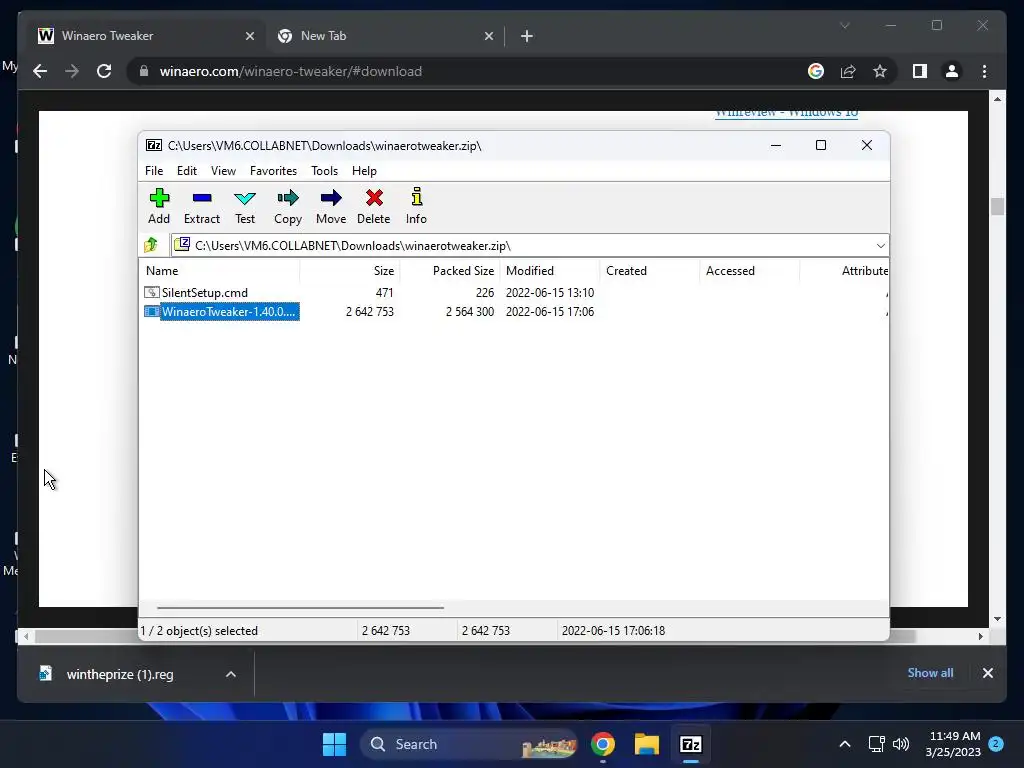
Task: Click the WinaeroTweaker file icon
Action: tap(152, 312)
